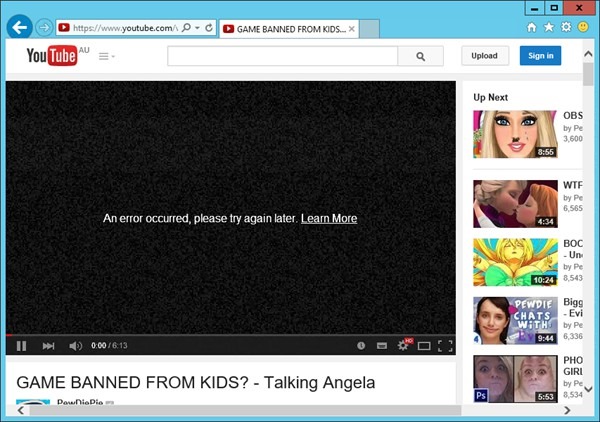This screenshot has width=600, height=422.
Task: Click the browser forward arrow
Action: coord(44,28)
